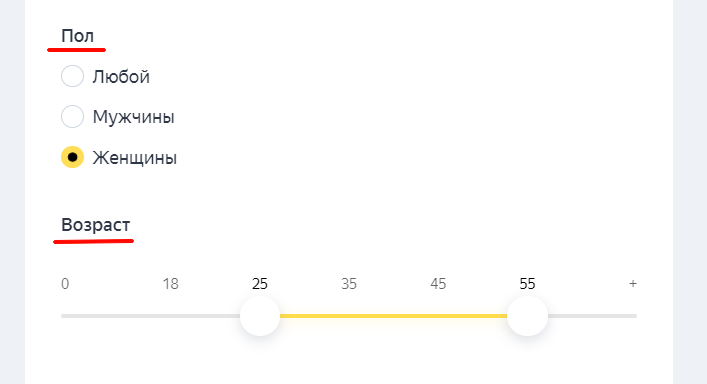Click the yellow selected range of age slider

pos(394,316)
